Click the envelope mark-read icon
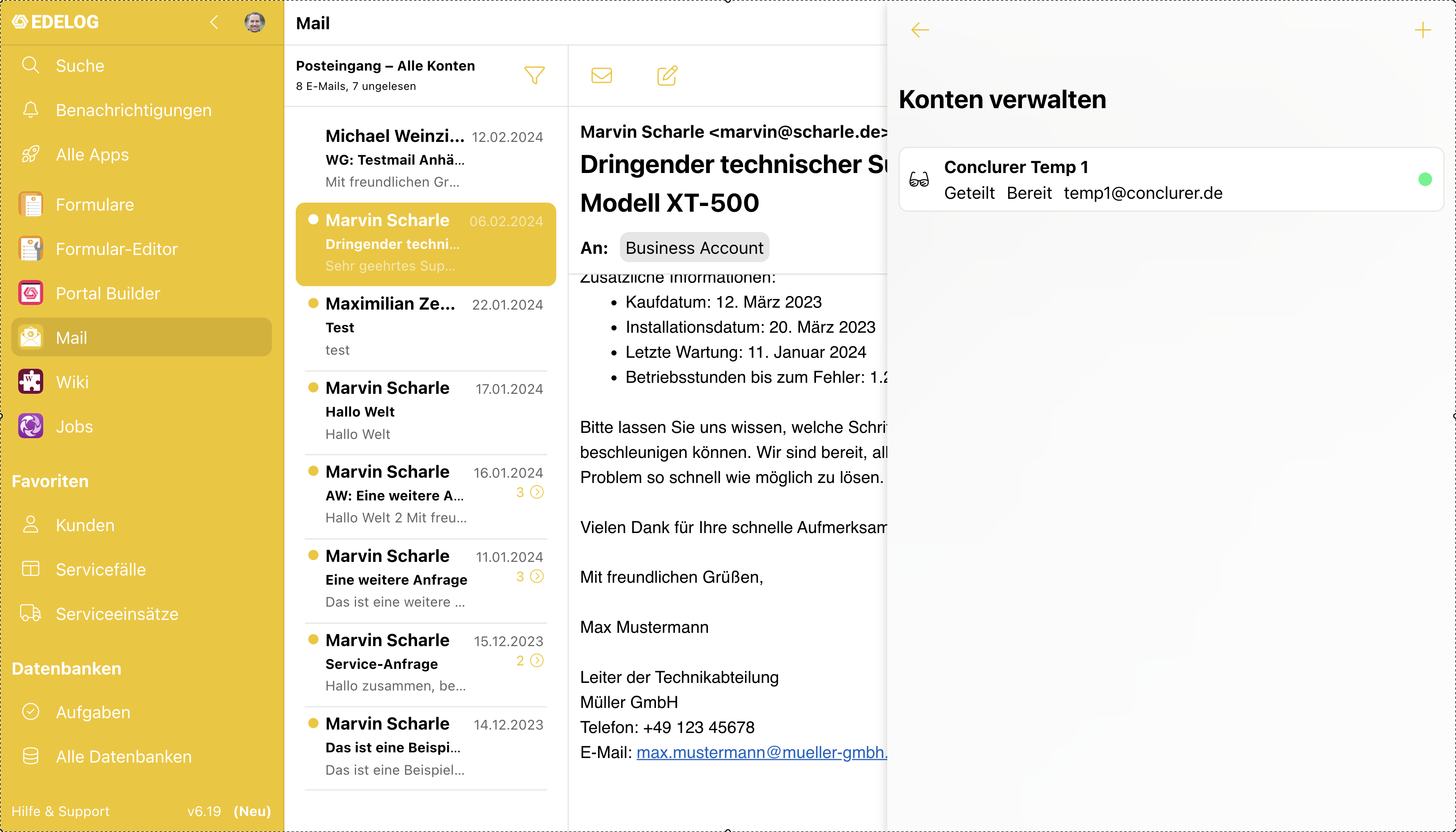Screen dimensions: 1456x832 602,75
